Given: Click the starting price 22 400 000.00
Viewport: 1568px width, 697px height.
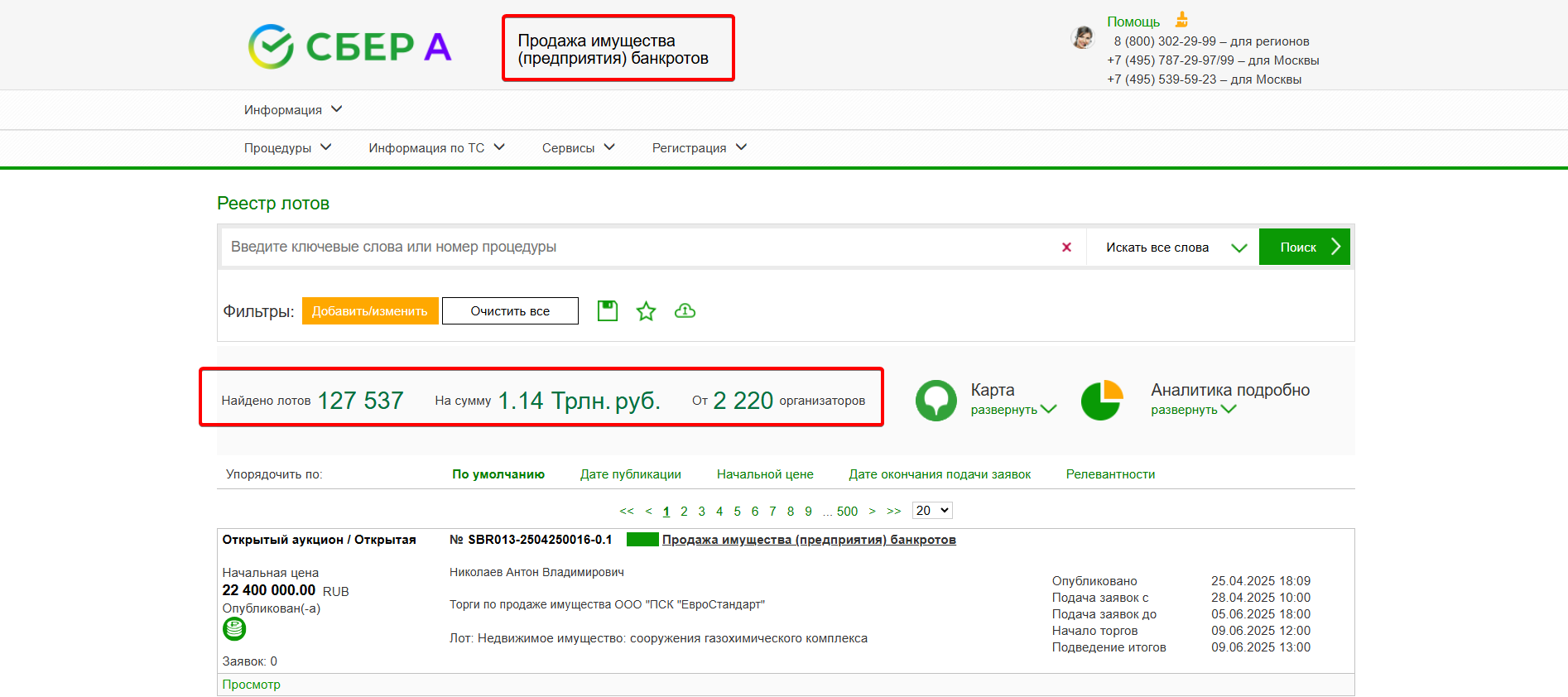Looking at the screenshot, I should pyautogui.click(x=269, y=590).
